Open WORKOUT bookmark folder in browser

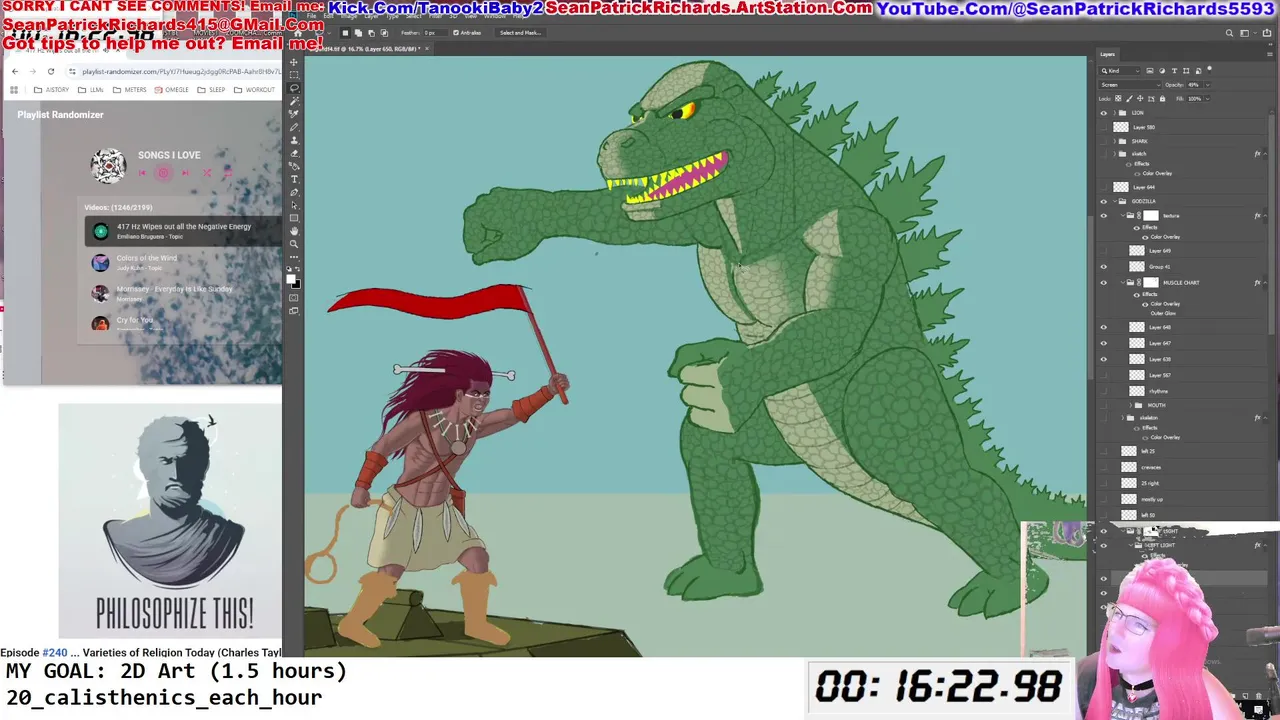tap(254, 90)
